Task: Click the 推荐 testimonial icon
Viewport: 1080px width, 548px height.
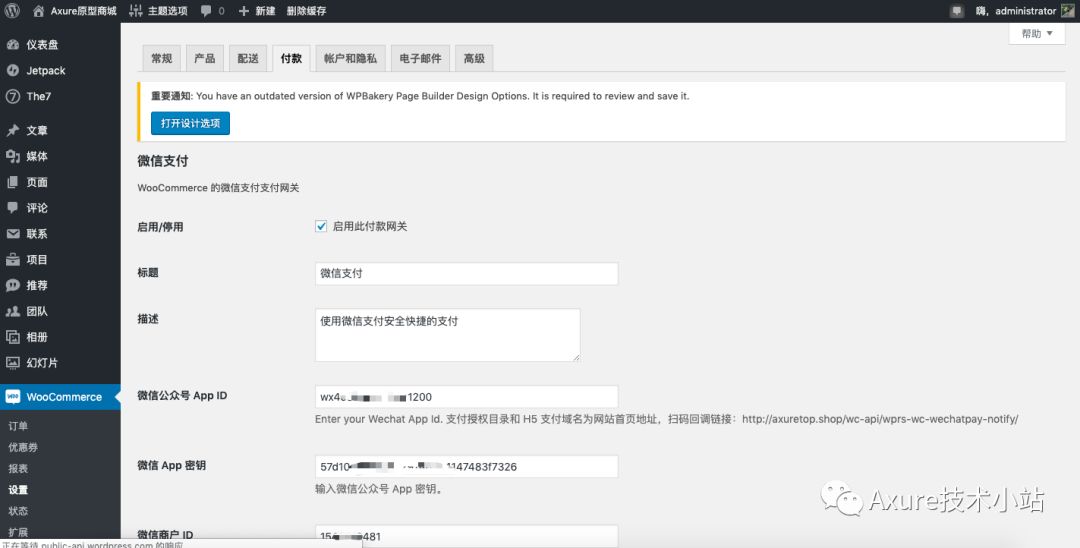Action: (x=12, y=286)
